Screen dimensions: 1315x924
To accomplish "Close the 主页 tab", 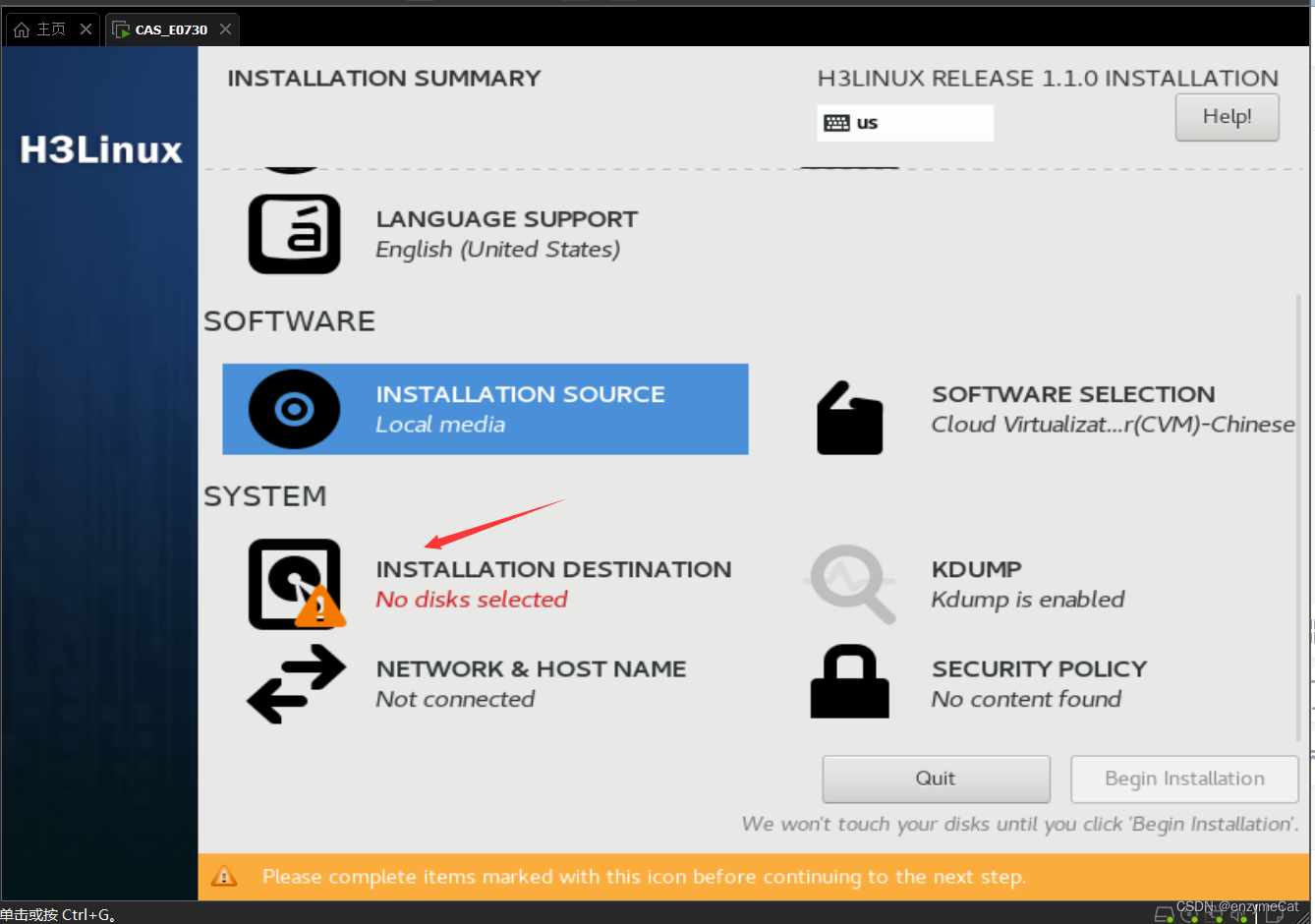I will click(x=86, y=29).
